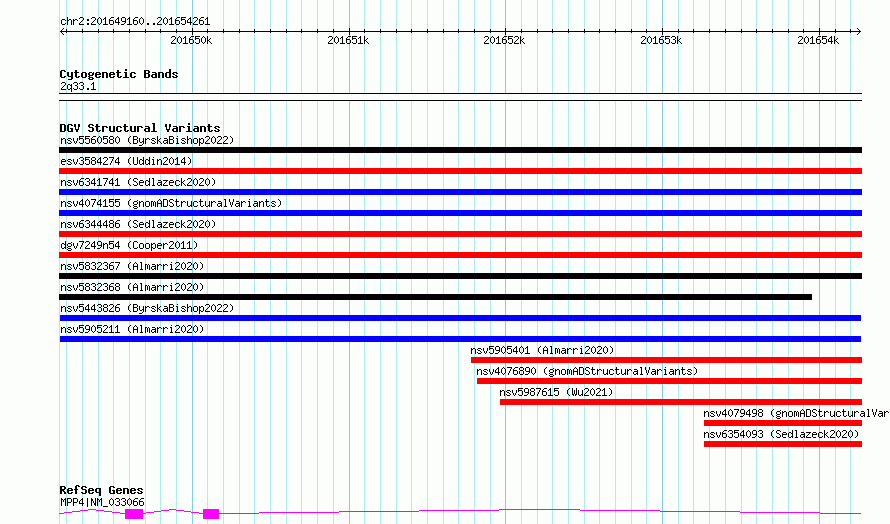Click the blue bar under nsv4074155

click(460, 213)
